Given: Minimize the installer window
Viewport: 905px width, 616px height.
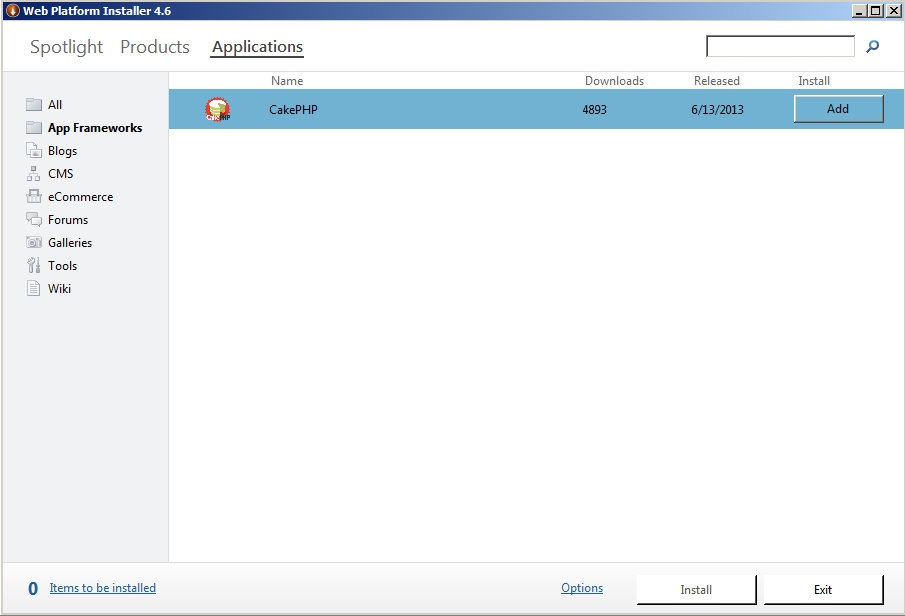Looking at the screenshot, I should click(x=859, y=10).
